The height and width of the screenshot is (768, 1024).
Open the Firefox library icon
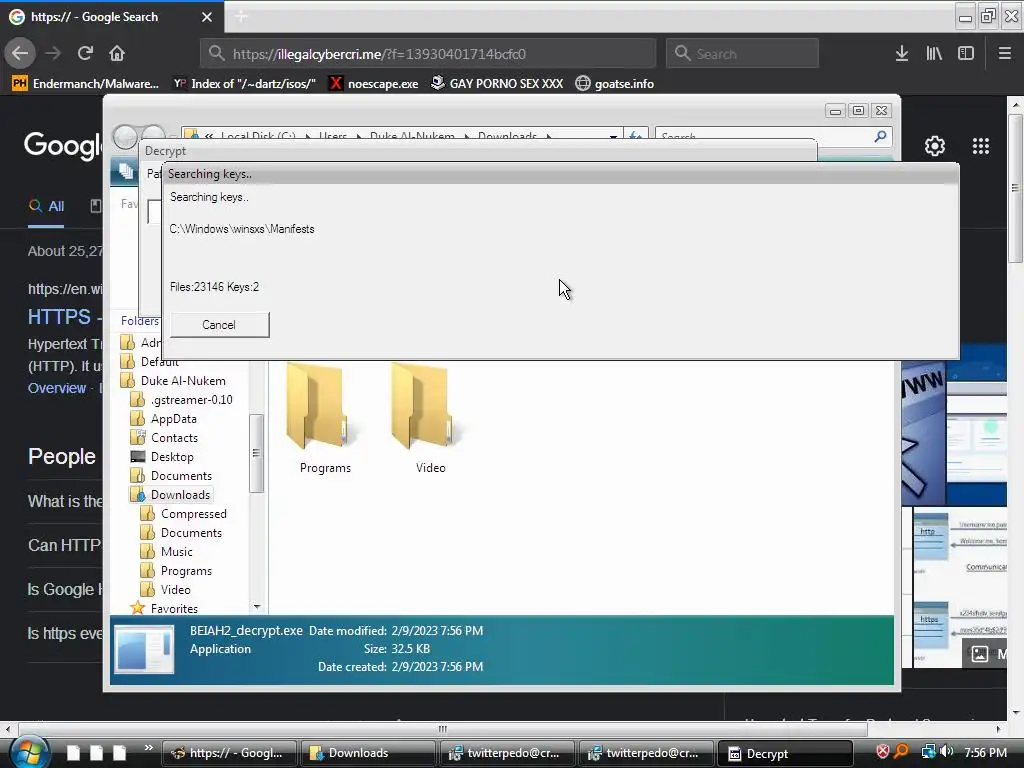(934, 54)
